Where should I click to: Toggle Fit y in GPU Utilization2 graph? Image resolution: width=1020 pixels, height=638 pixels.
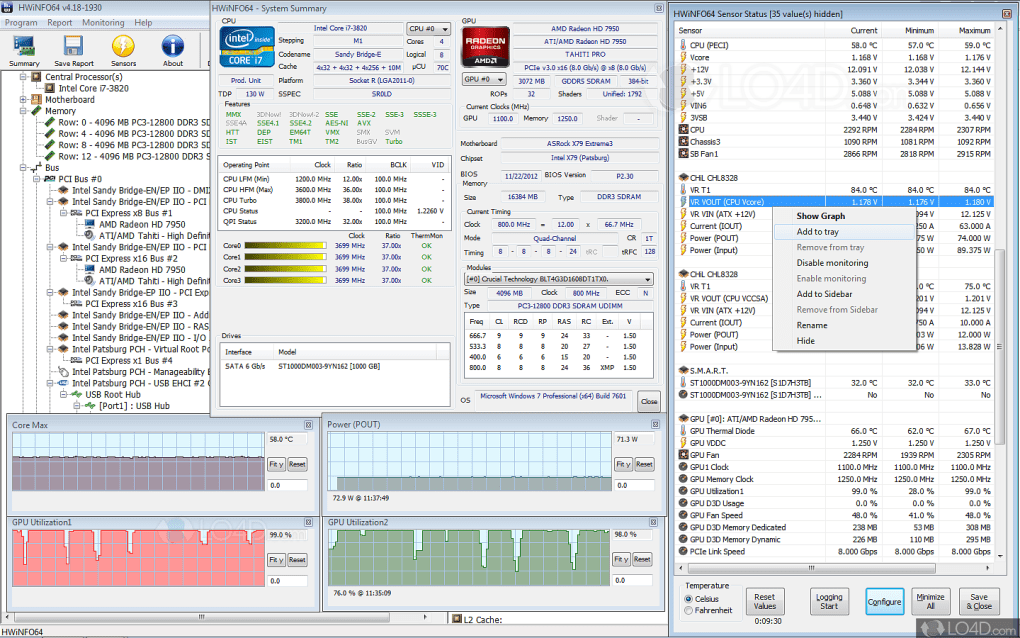coord(621,559)
